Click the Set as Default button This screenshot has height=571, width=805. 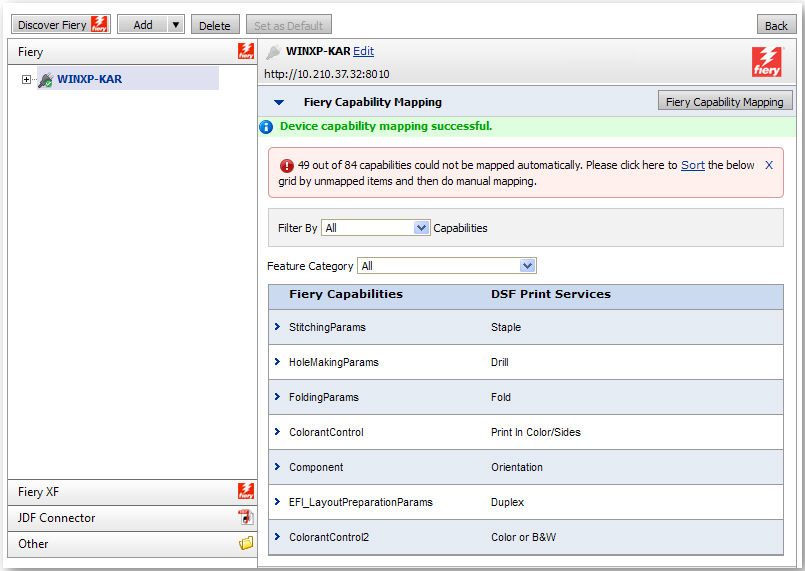coord(289,25)
